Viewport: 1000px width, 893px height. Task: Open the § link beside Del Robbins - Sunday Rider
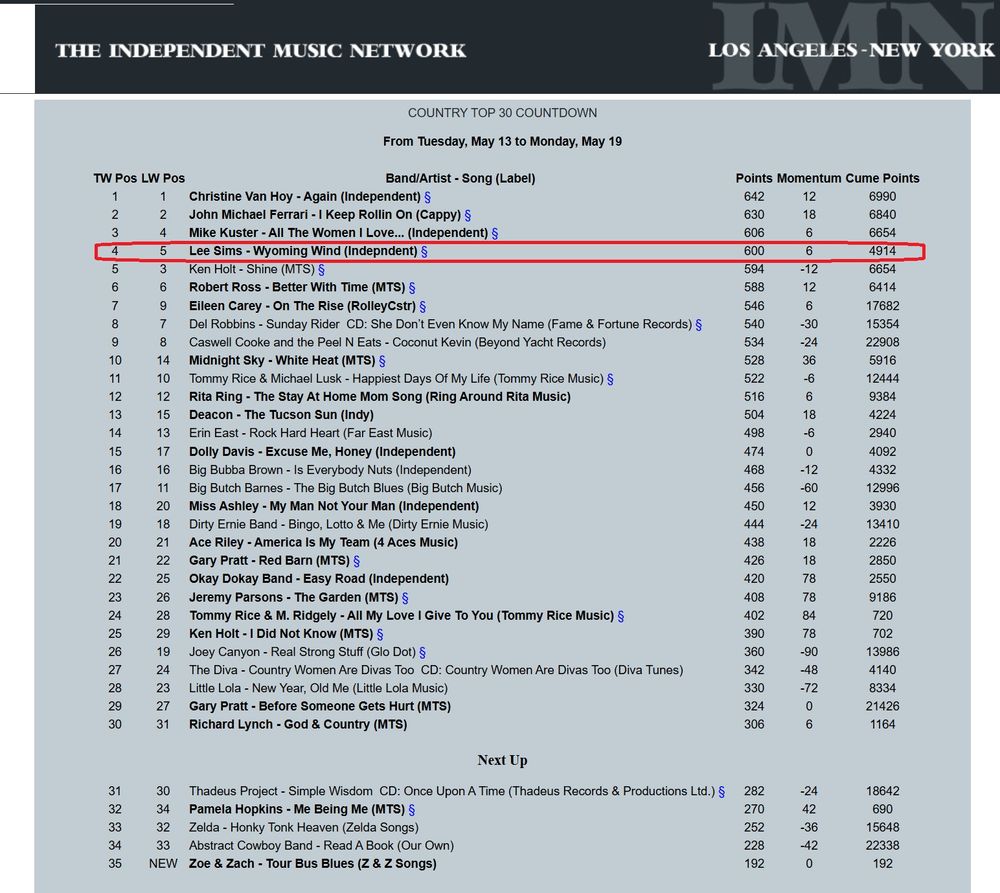pyautogui.click(x=698, y=325)
